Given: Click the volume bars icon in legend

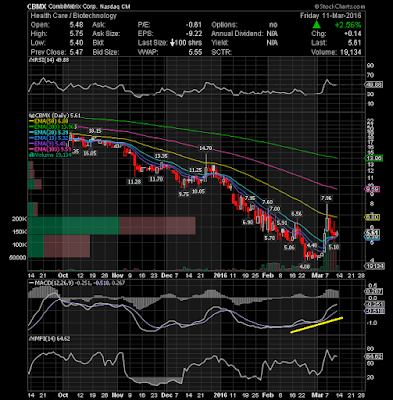Looking at the screenshot, I should point(30,155).
